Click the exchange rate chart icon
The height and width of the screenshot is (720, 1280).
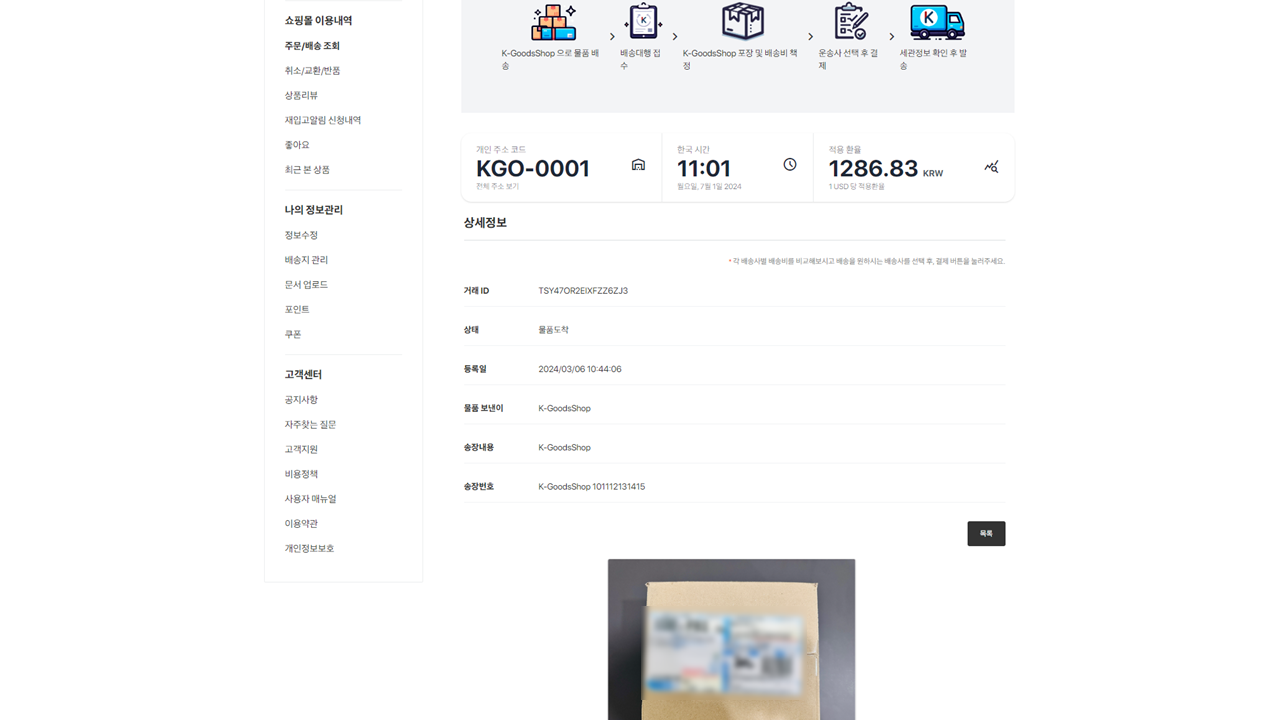pyautogui.click(x=991, y=167)
